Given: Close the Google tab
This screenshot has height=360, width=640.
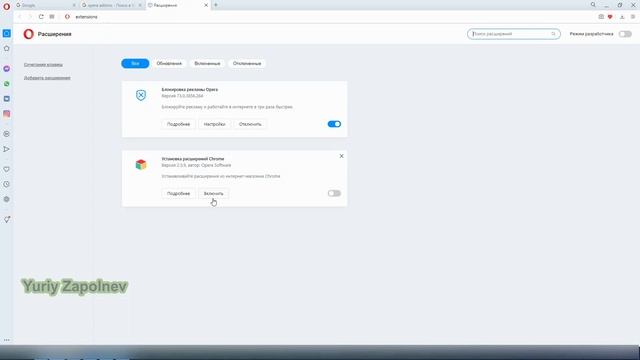Looking at the screenshot, I should [x=74, y=5].
